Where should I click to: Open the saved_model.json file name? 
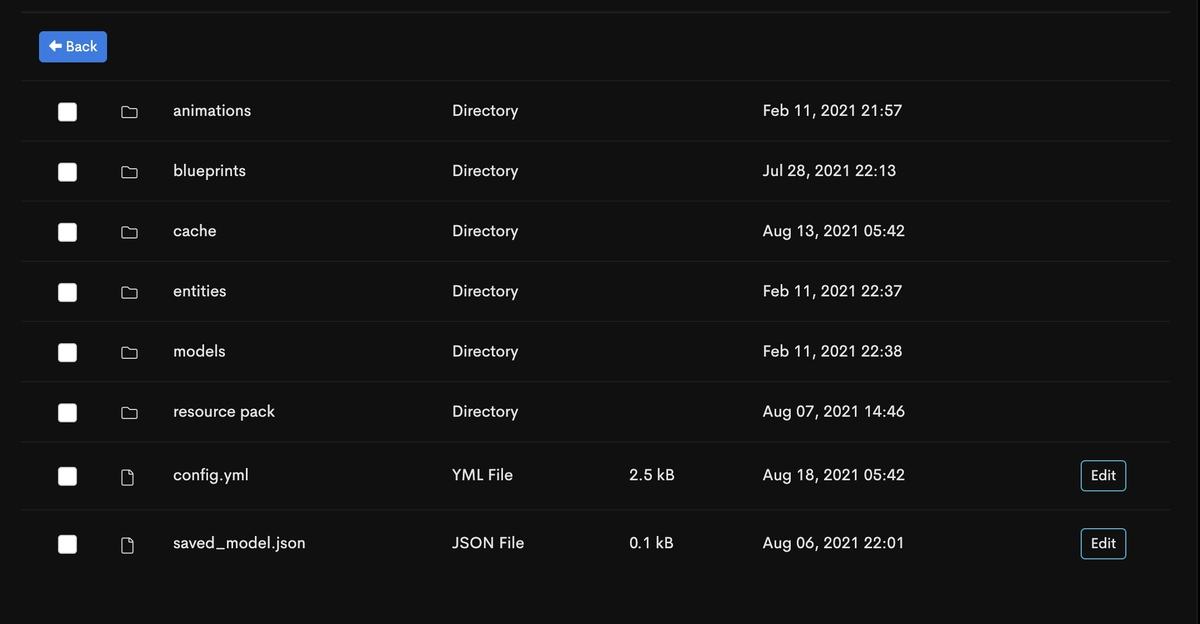tap(239, 543)
